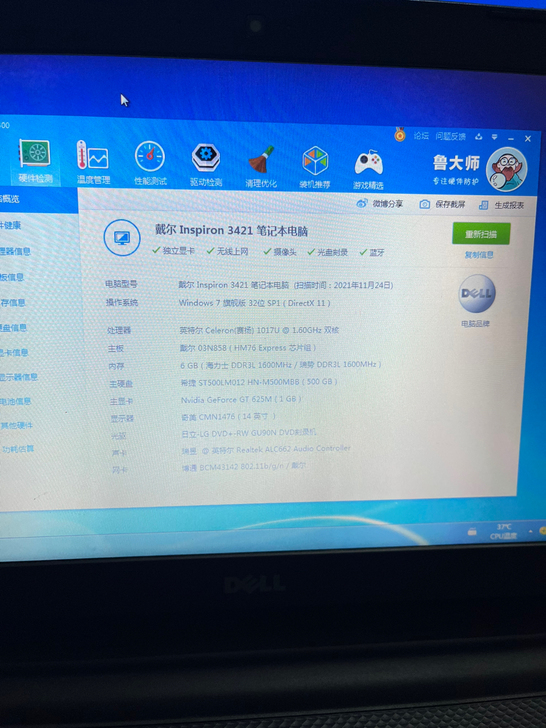The image size is (546, 728).
Task: Click the scan date 2021年11月24日 text
Action: pyautogui.click(x=364, y=285)
